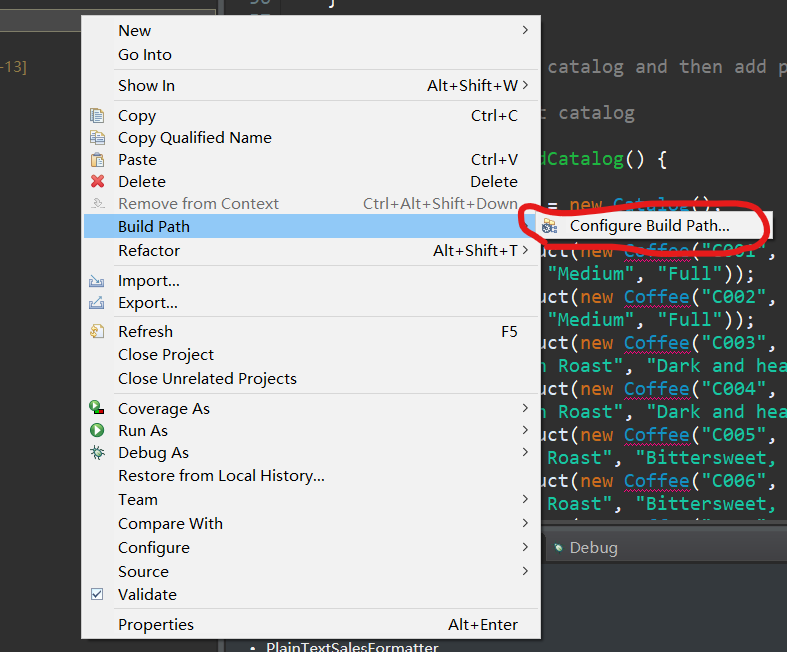The height and width of the screenshot is (652, 787).
Task: Expand the Coverage As submenu arrow
Action: click(525, 408)
